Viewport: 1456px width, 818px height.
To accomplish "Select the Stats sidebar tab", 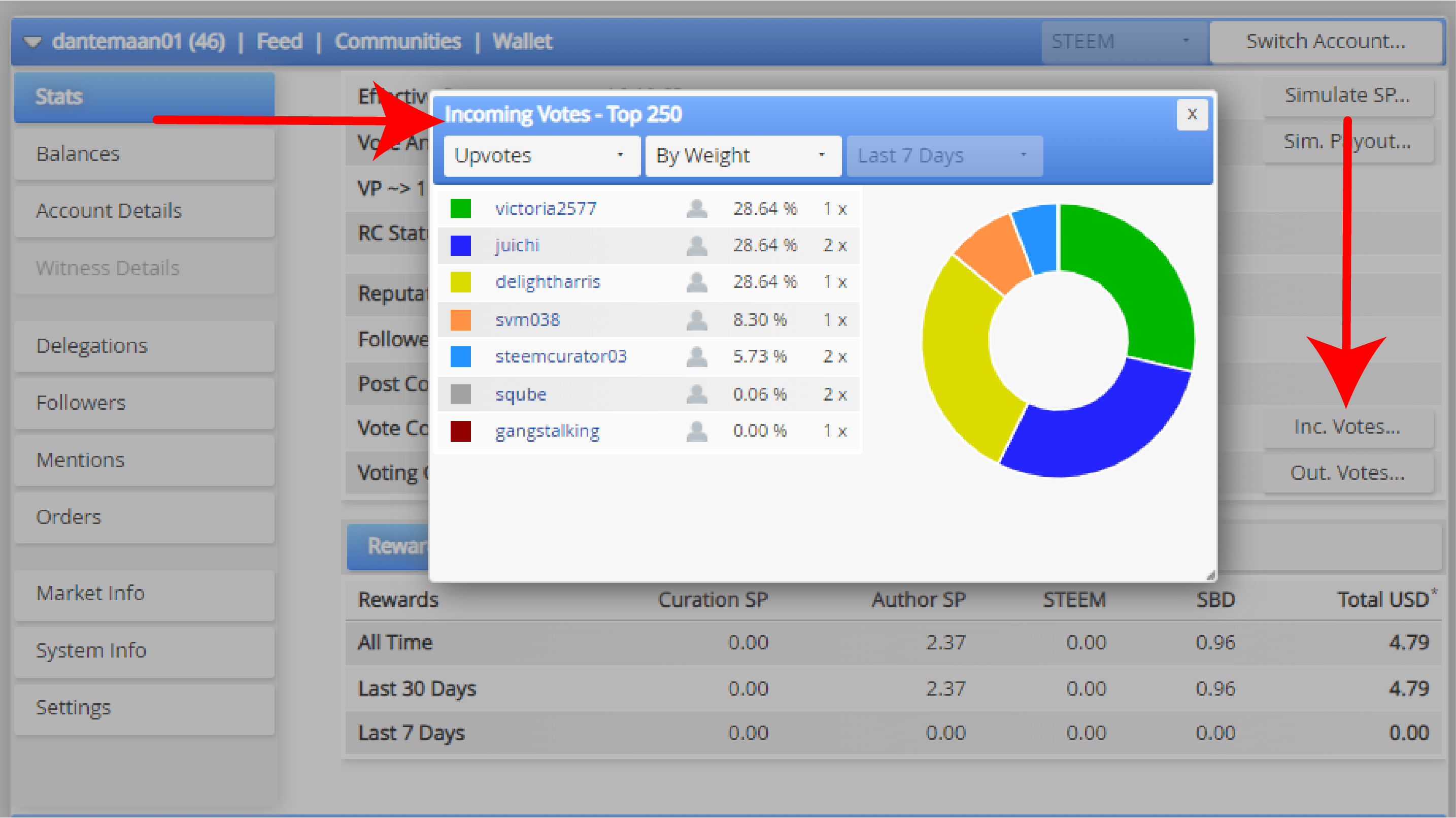I will [144, 97].
